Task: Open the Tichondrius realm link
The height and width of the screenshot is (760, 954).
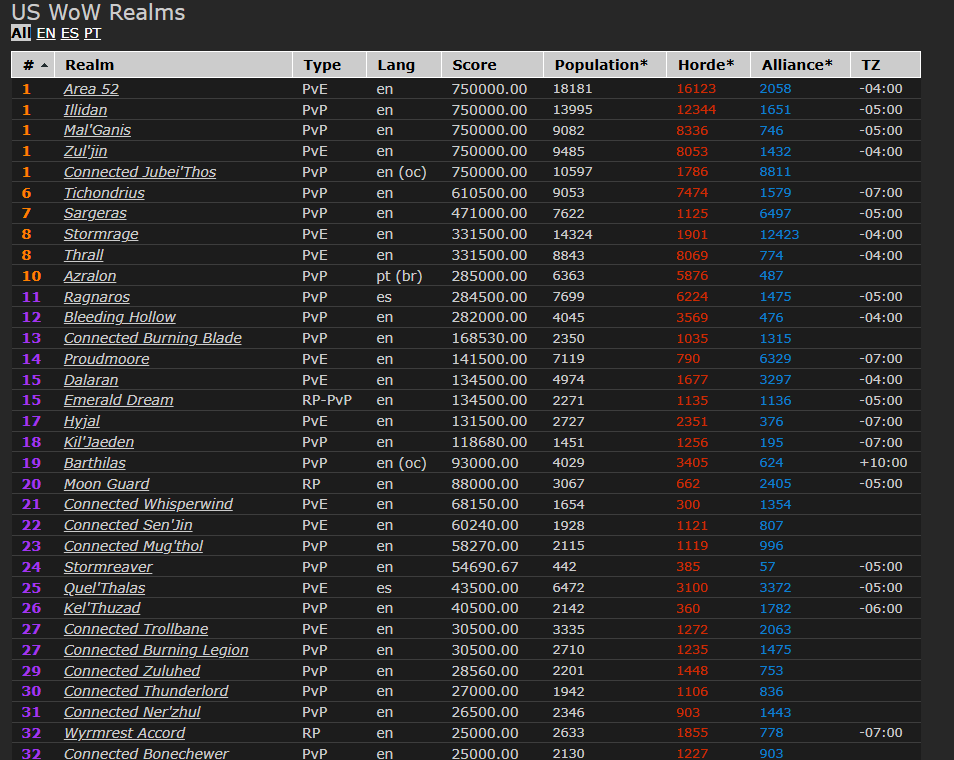Action: (x=104, y=193)
